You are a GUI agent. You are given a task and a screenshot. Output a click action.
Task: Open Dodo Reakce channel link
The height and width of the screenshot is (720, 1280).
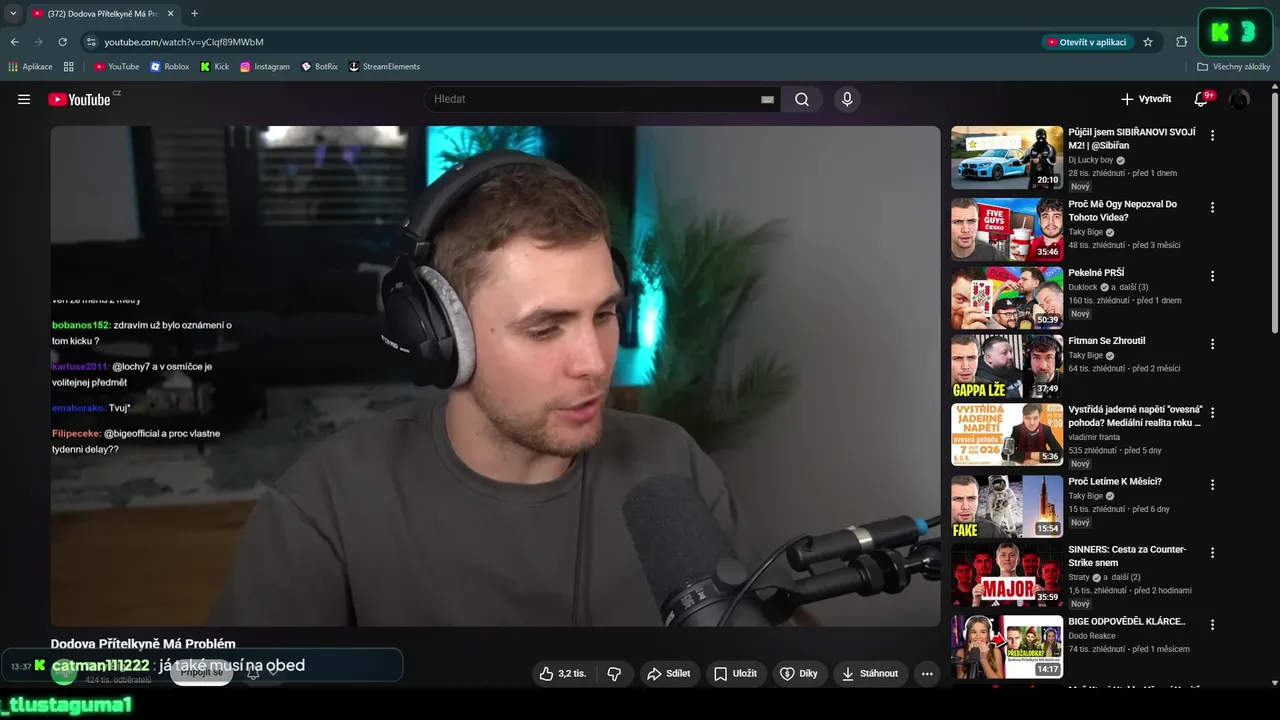(1091, 635)
